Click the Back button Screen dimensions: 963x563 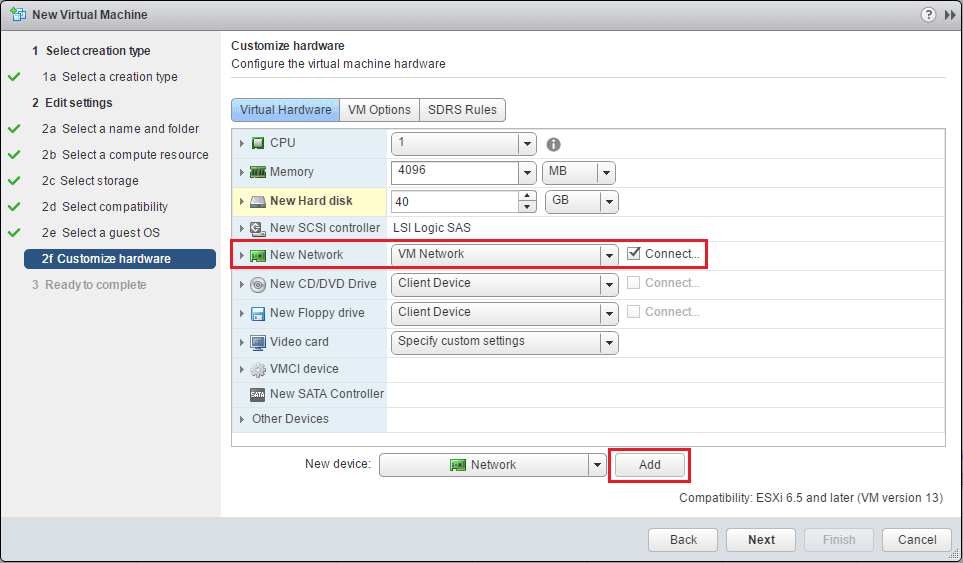click(x=683, y=540)
